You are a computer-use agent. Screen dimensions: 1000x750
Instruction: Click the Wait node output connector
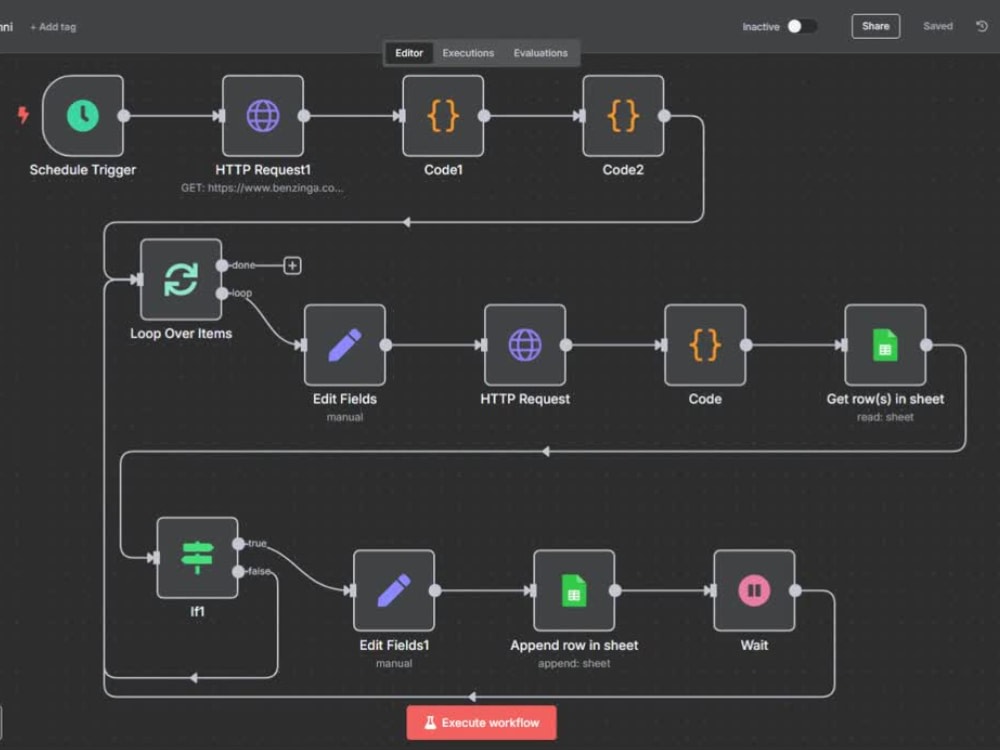[x=795, y=591]
